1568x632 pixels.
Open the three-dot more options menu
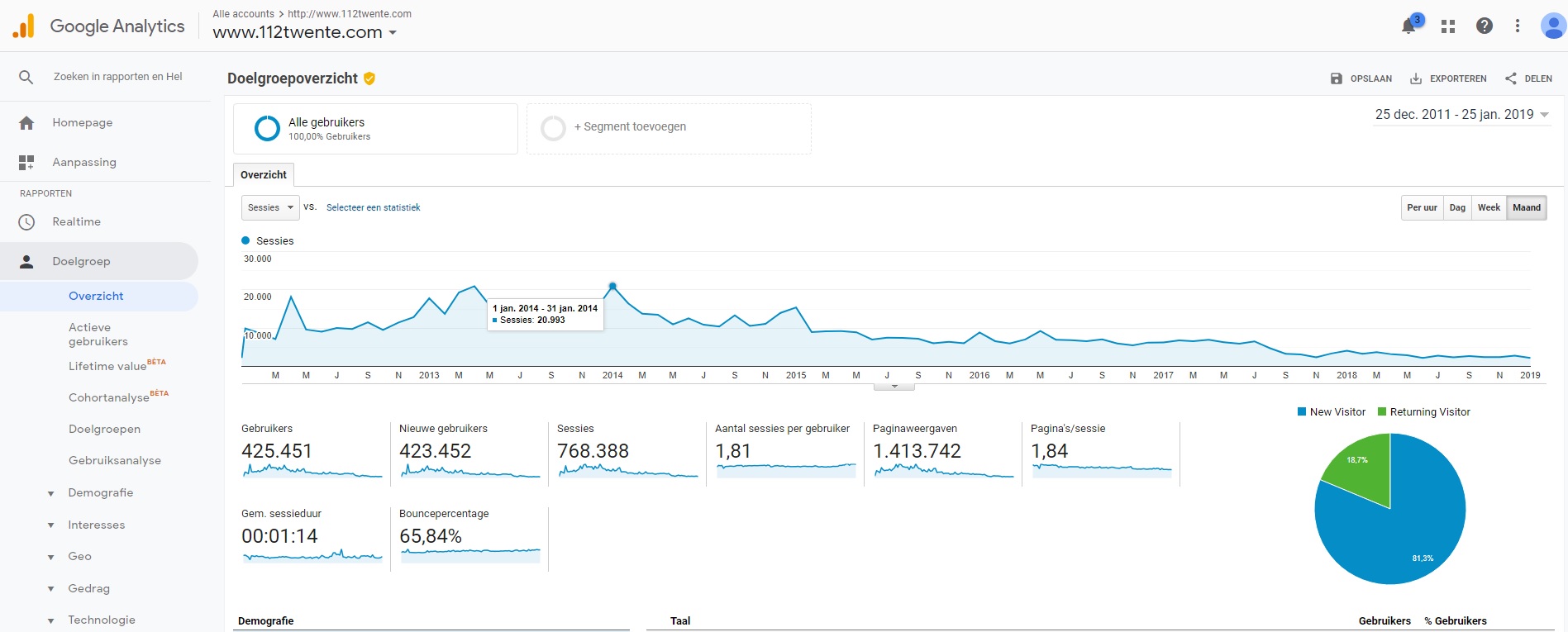point(1518,26)
